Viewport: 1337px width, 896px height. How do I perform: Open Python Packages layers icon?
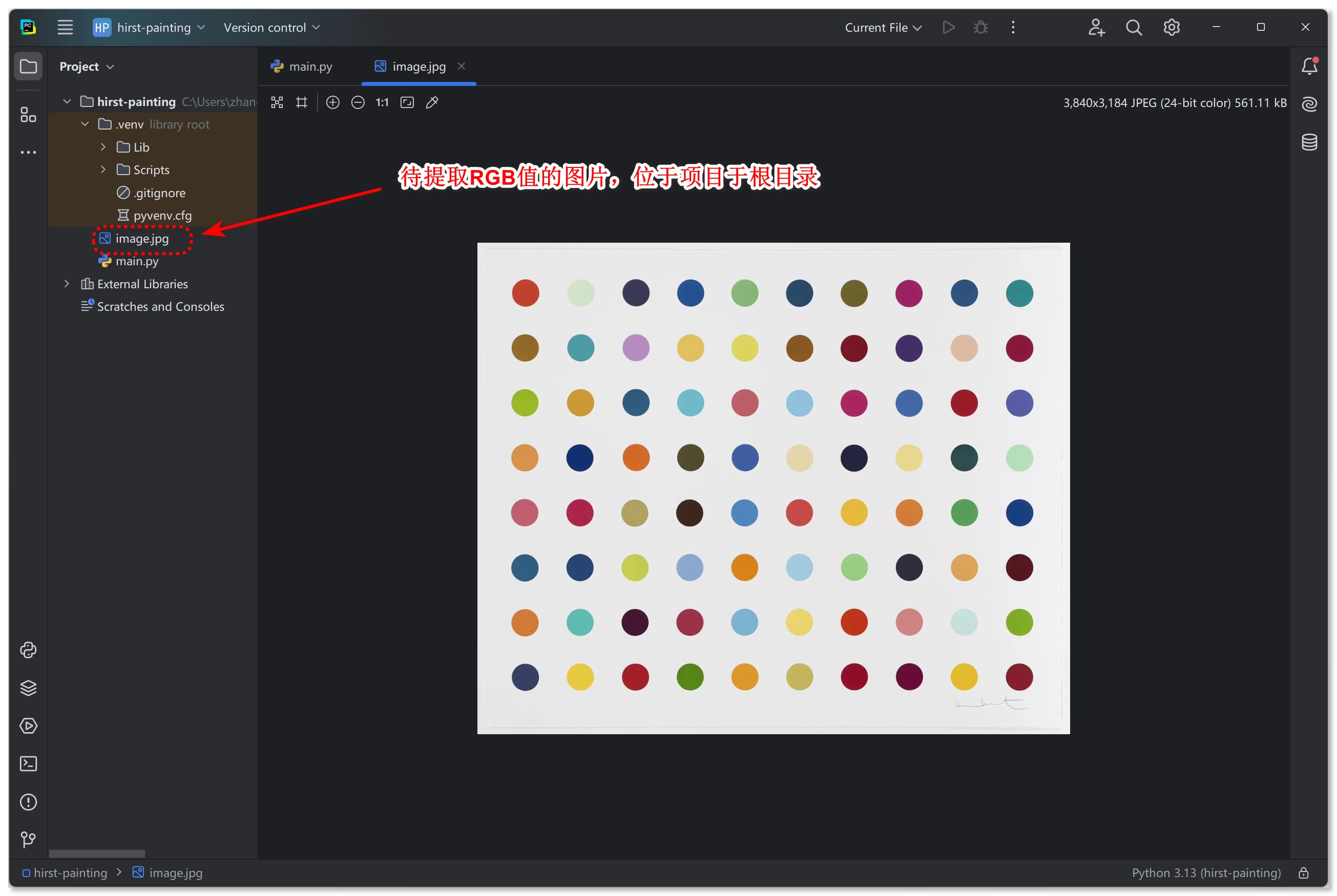coord(28,688)
